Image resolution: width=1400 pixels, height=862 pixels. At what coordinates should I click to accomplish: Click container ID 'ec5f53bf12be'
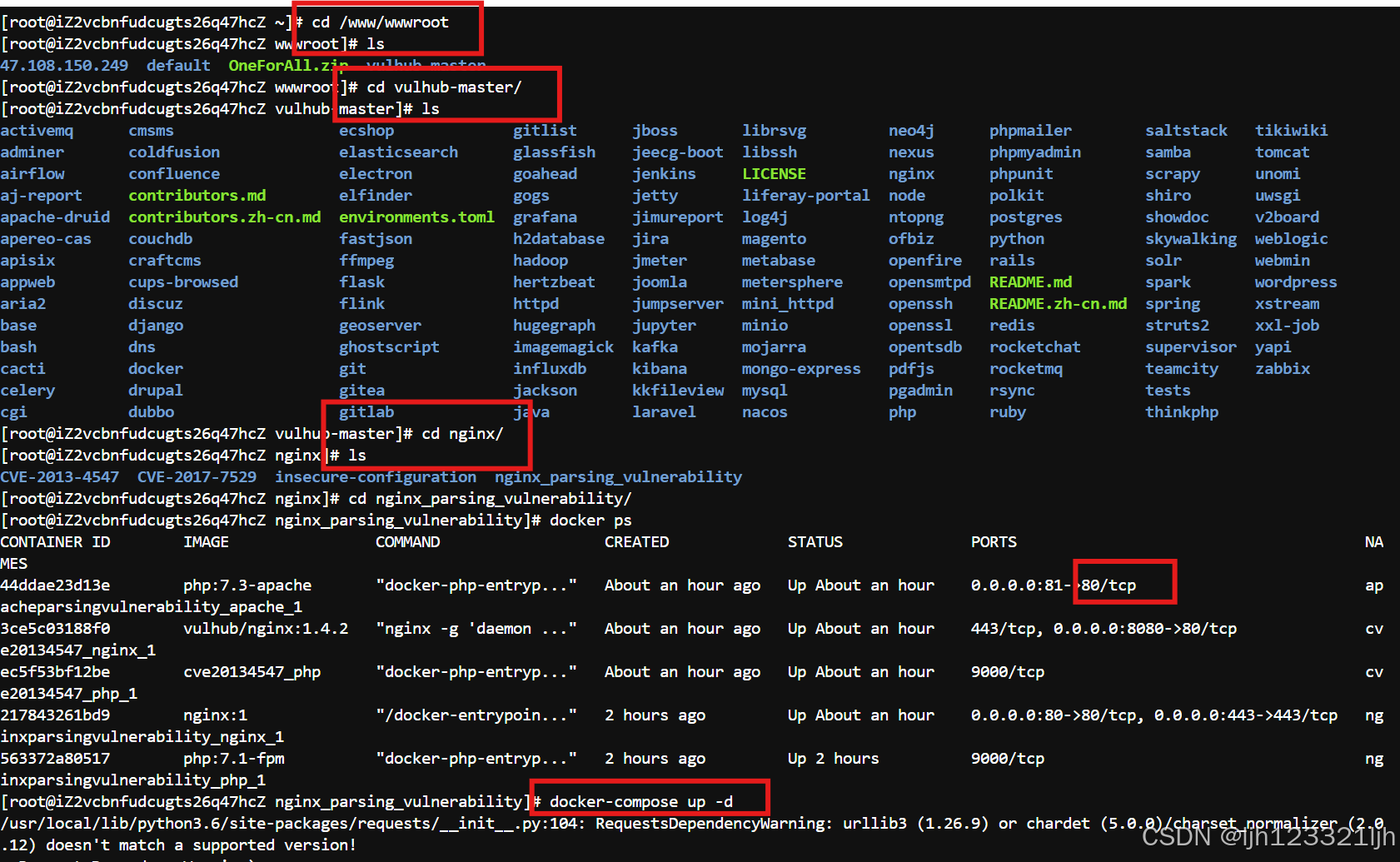(55, 672)
